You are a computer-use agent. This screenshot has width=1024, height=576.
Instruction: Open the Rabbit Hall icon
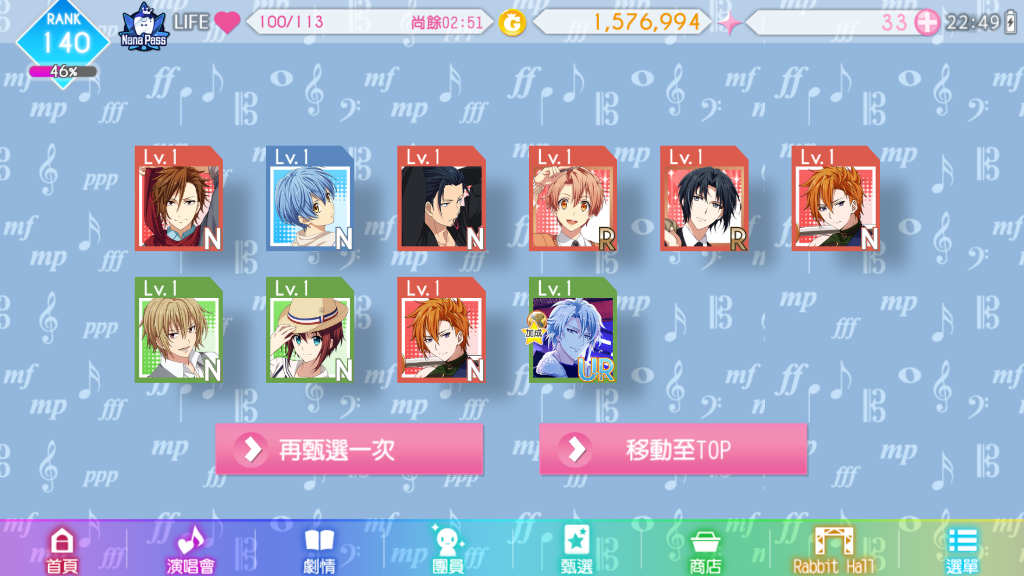(x=833, y=550)
